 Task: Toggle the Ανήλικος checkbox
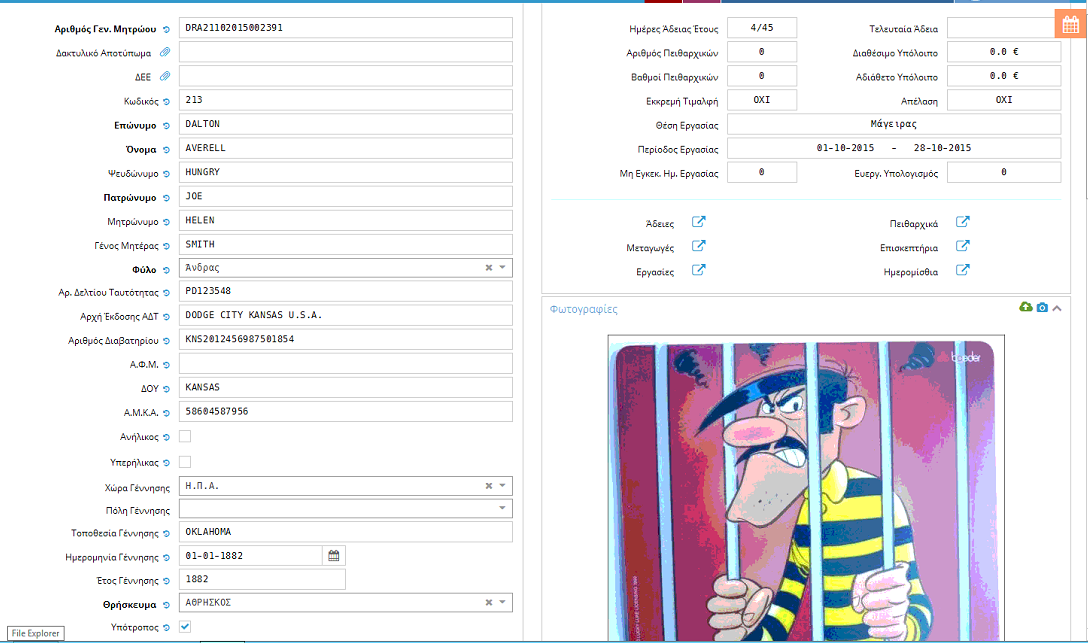[185, 436]
